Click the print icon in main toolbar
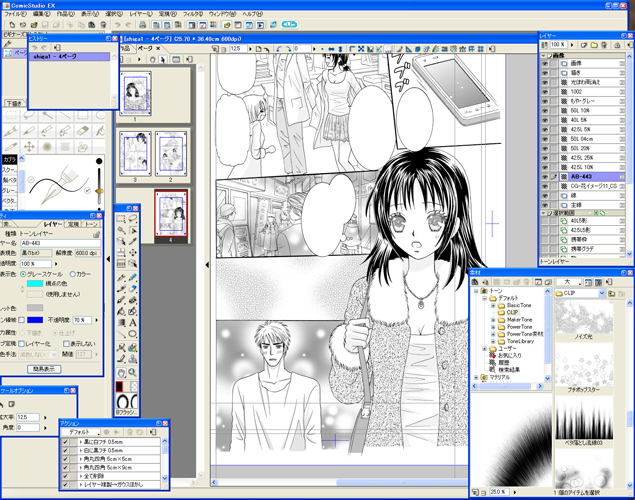 point(143,25)
